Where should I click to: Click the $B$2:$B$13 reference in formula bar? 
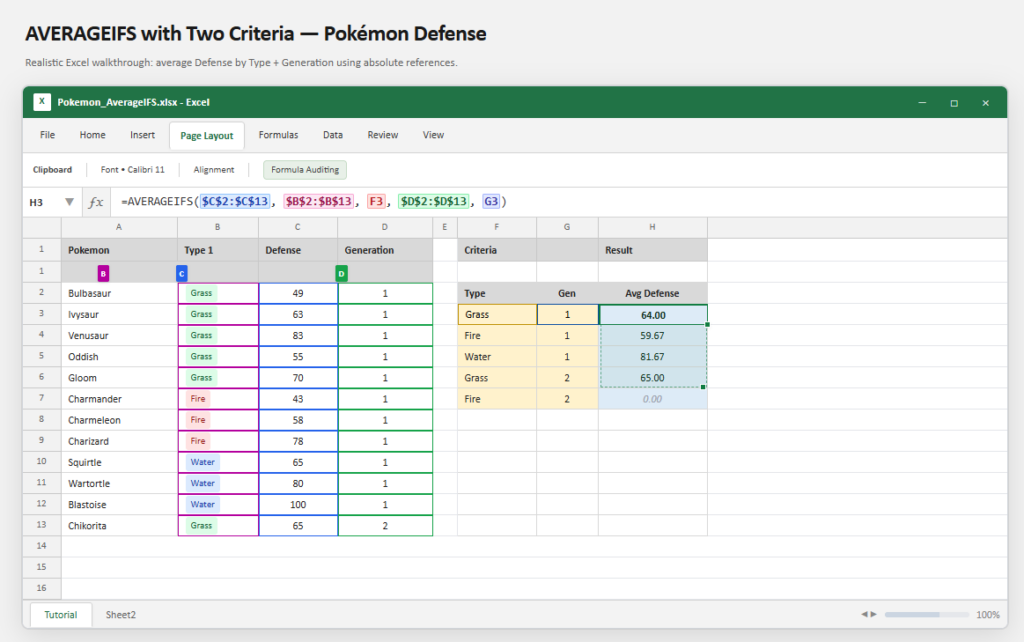click(x=319, y=201)
